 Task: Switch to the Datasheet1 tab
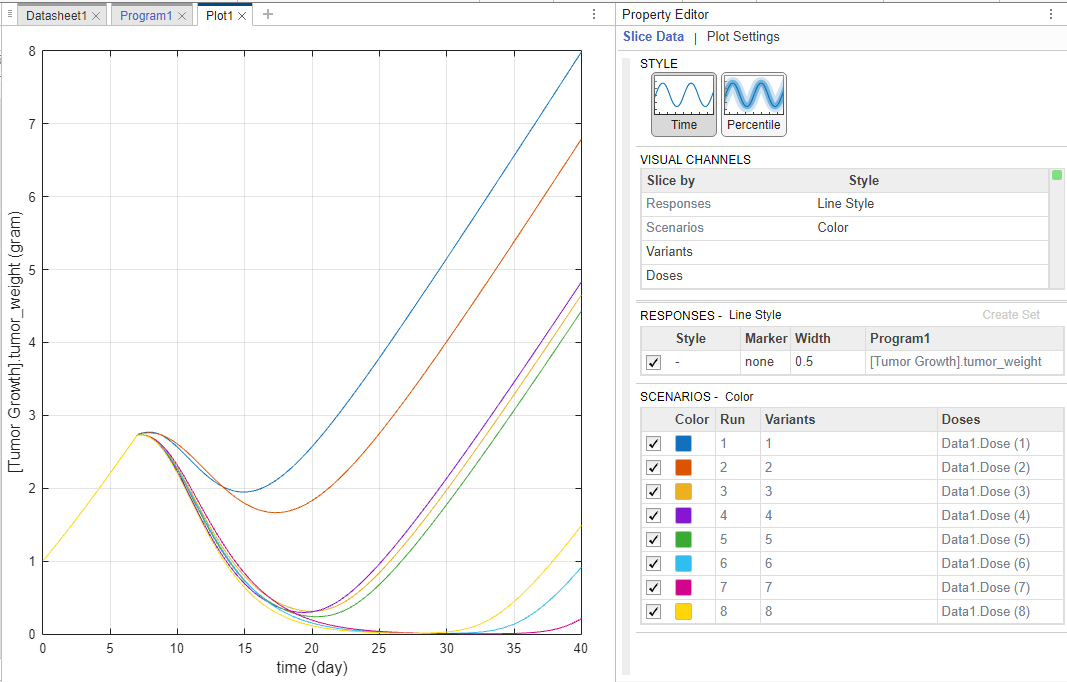55,16
